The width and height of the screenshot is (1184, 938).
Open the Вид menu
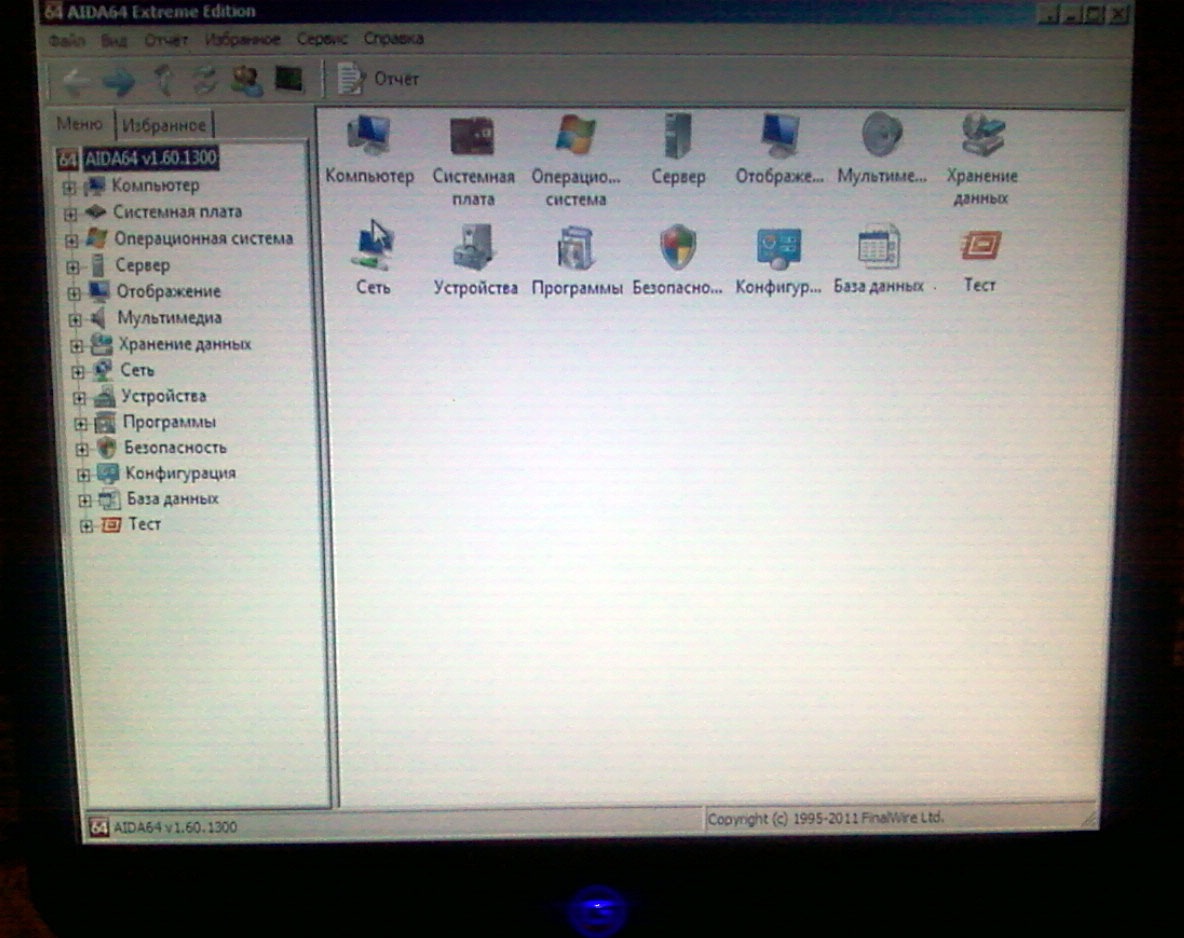pos(114,41)
